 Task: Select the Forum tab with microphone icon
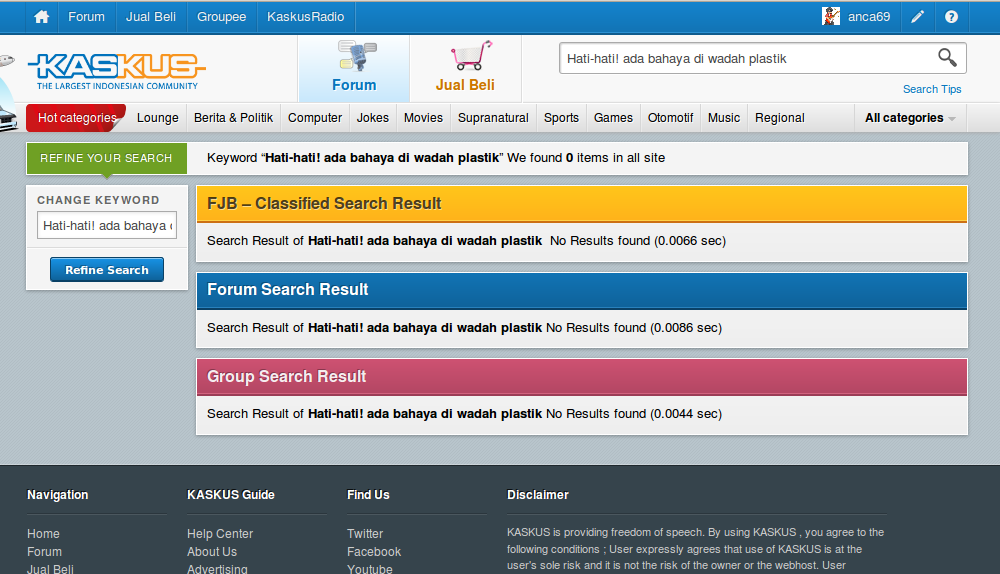[x=354, y=68]
